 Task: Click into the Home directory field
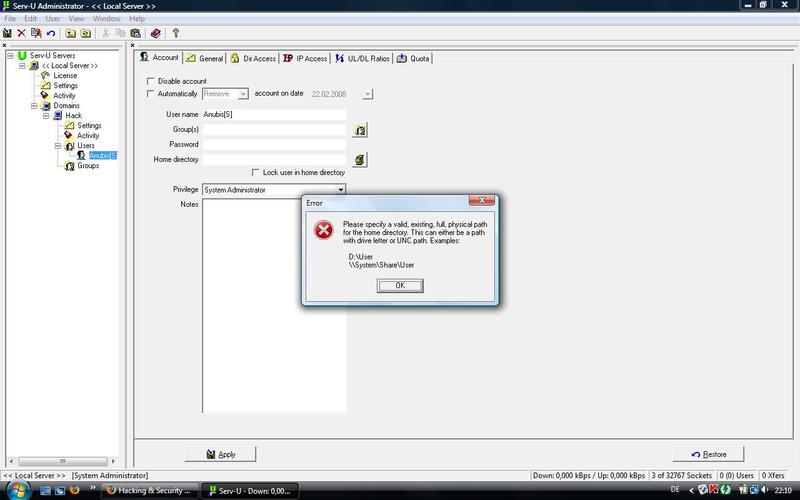pos(274,160)
